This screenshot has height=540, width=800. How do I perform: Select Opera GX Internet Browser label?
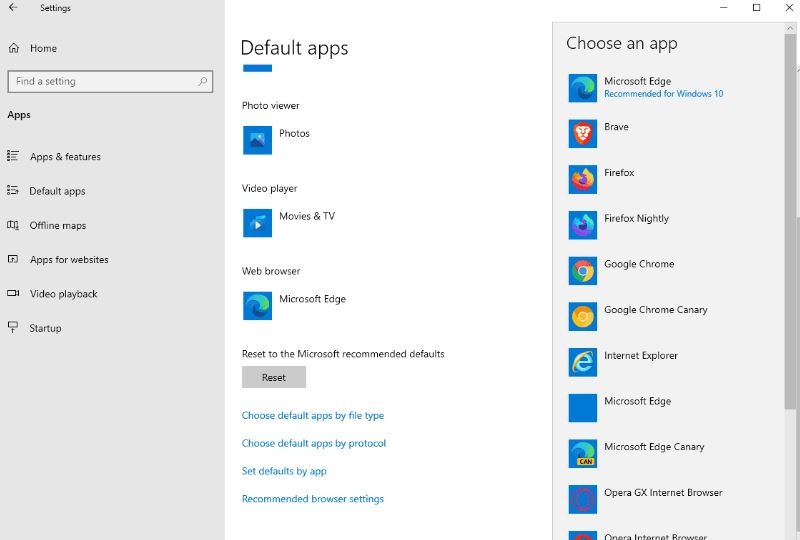click(x=663, y=493)
